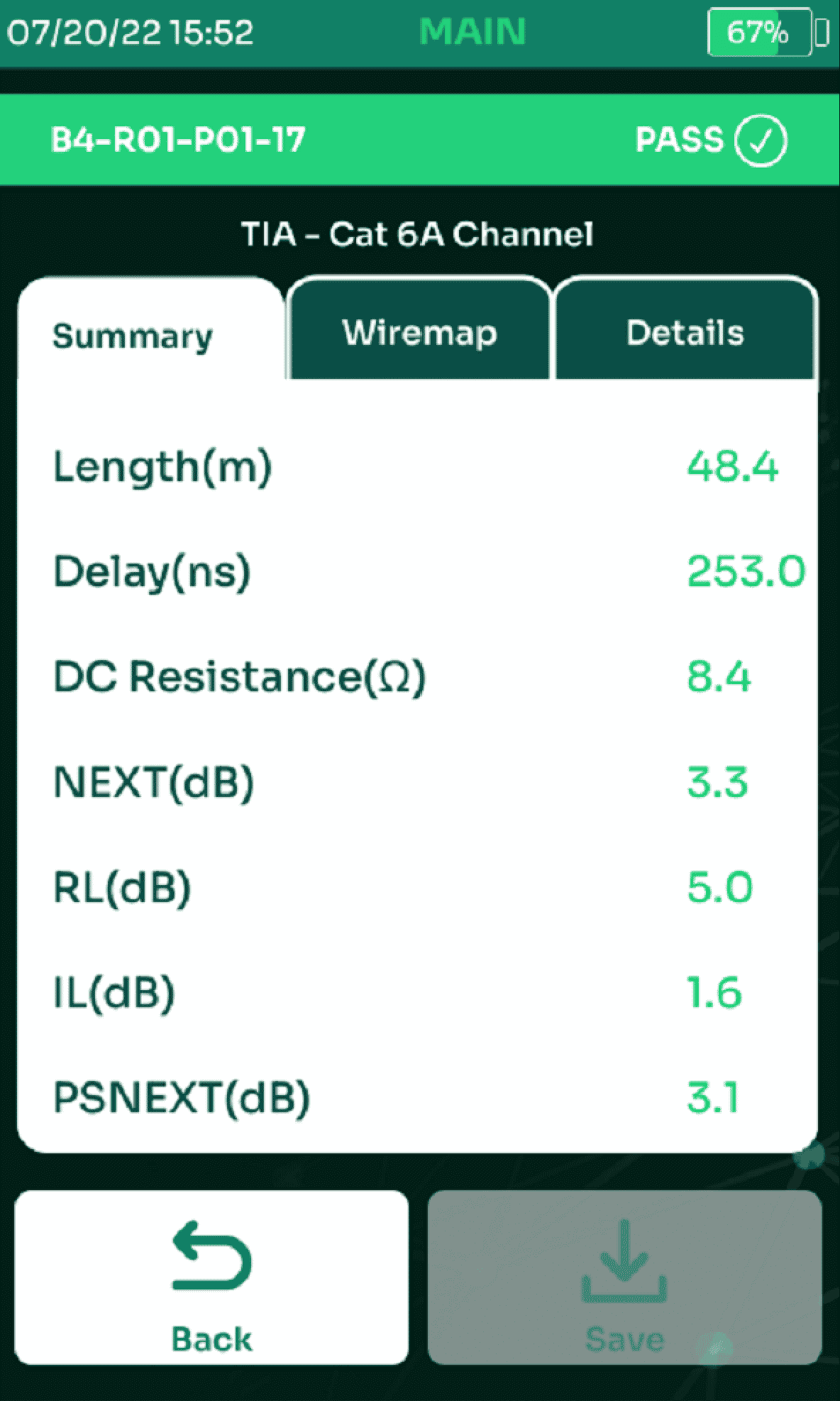Tap the TIA - Cat 6A Channel heading
Image resolution: width=840 pixels, height=1401 pixels.
tap(417, 233)
